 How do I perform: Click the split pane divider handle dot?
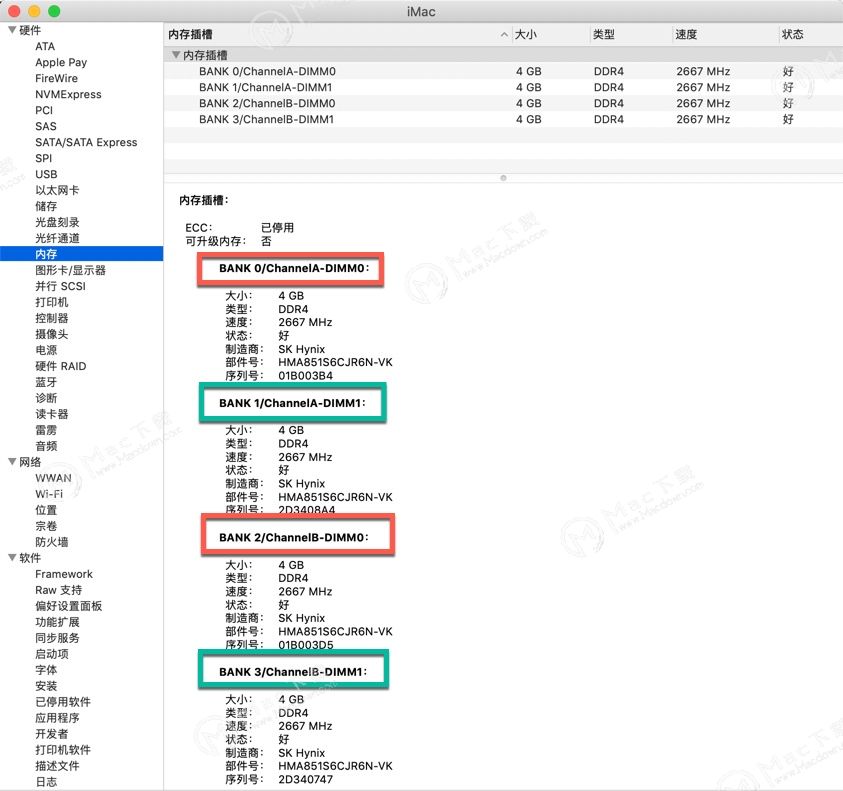pyautogui.click(x=503, y=178)
